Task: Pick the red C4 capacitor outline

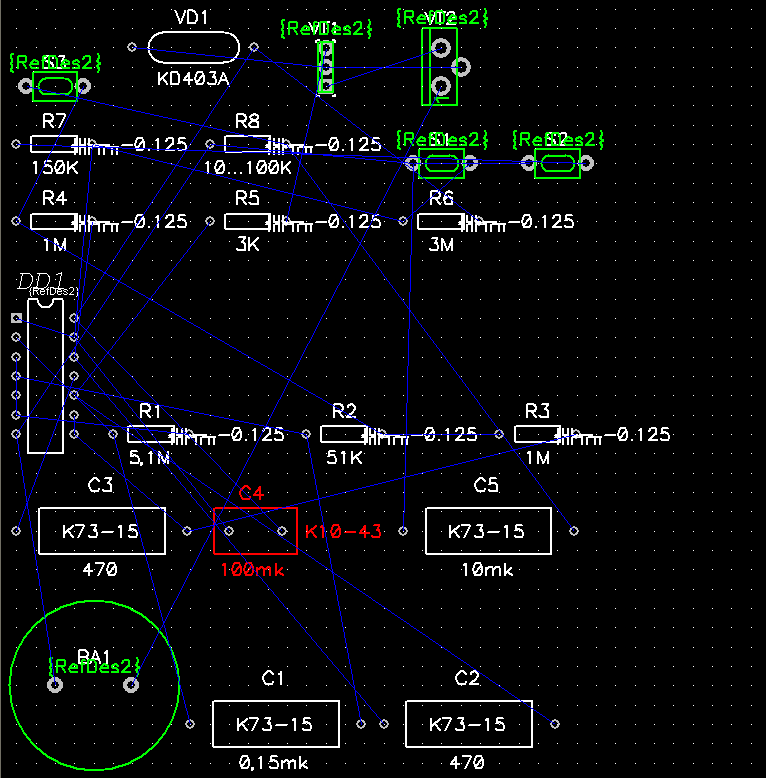Action: point(255,531)
